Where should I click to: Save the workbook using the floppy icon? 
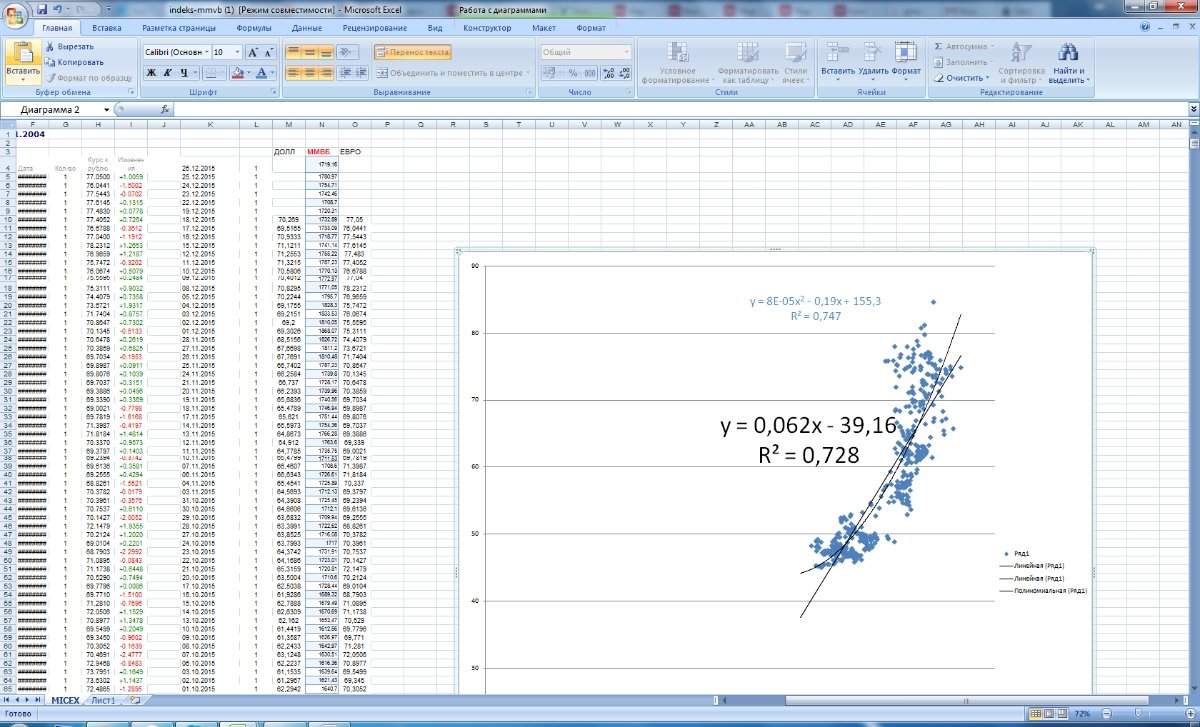pos(42,8)
